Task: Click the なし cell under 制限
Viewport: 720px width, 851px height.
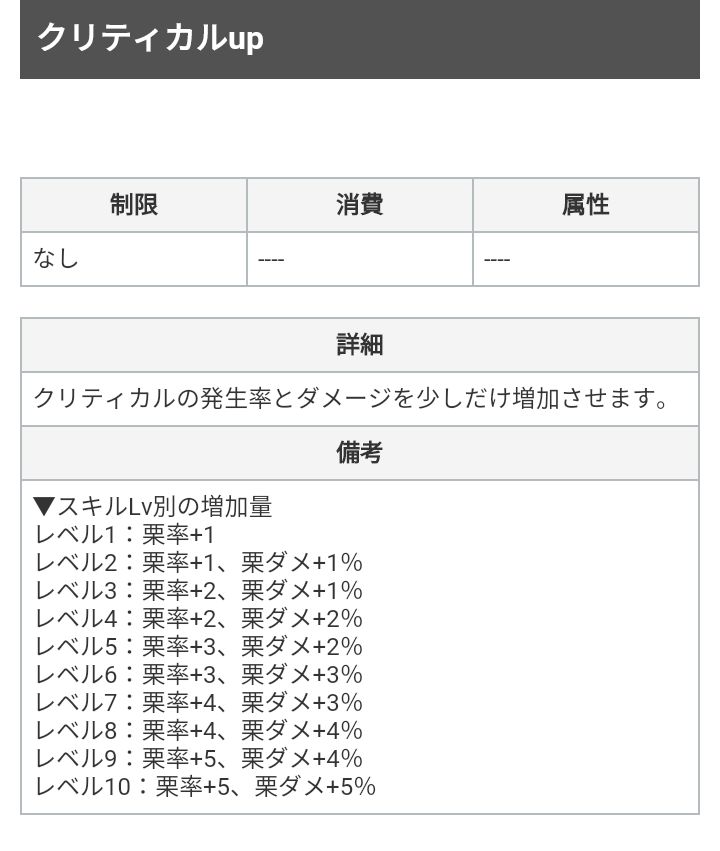Action: pyautogui.click(x=56, y=259)
